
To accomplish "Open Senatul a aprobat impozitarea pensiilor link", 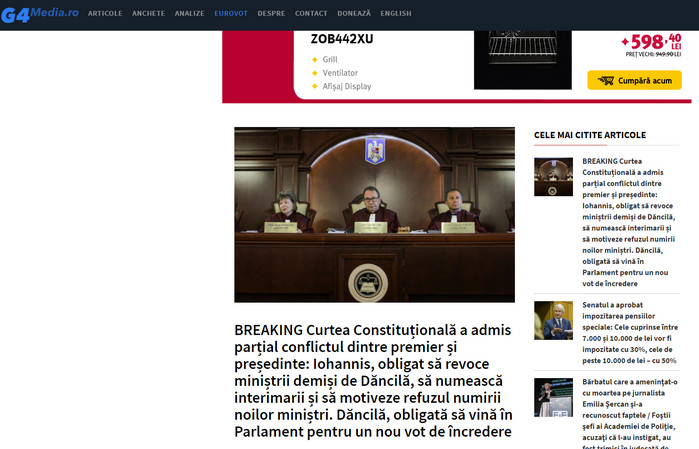I will (x=630, y=333).
